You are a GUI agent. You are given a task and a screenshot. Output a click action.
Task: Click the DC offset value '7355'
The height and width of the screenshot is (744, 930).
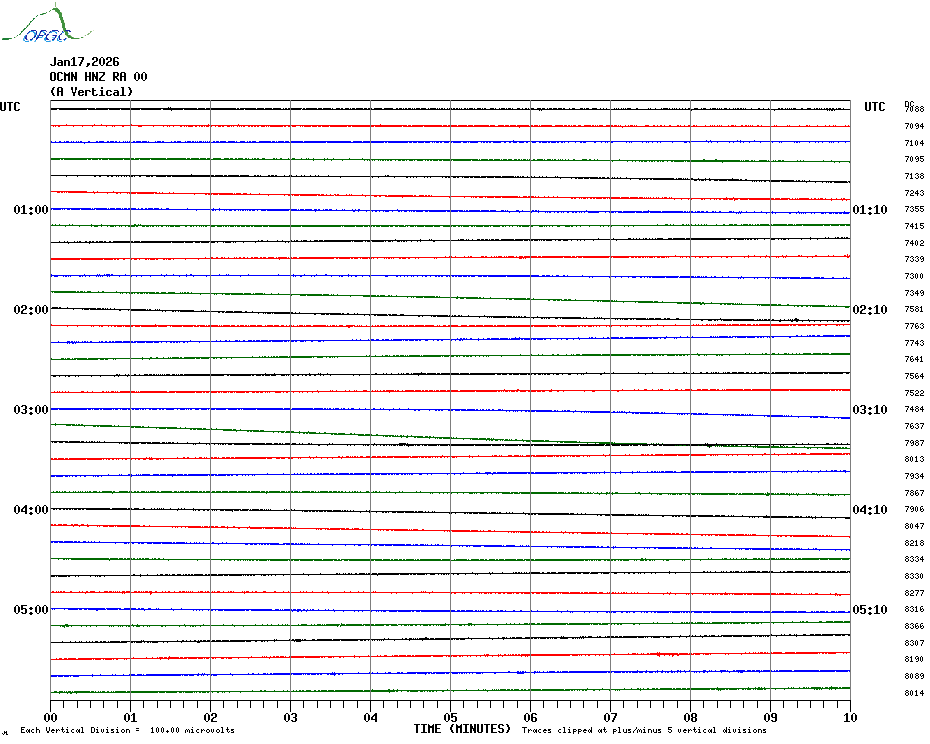[914, 209]
